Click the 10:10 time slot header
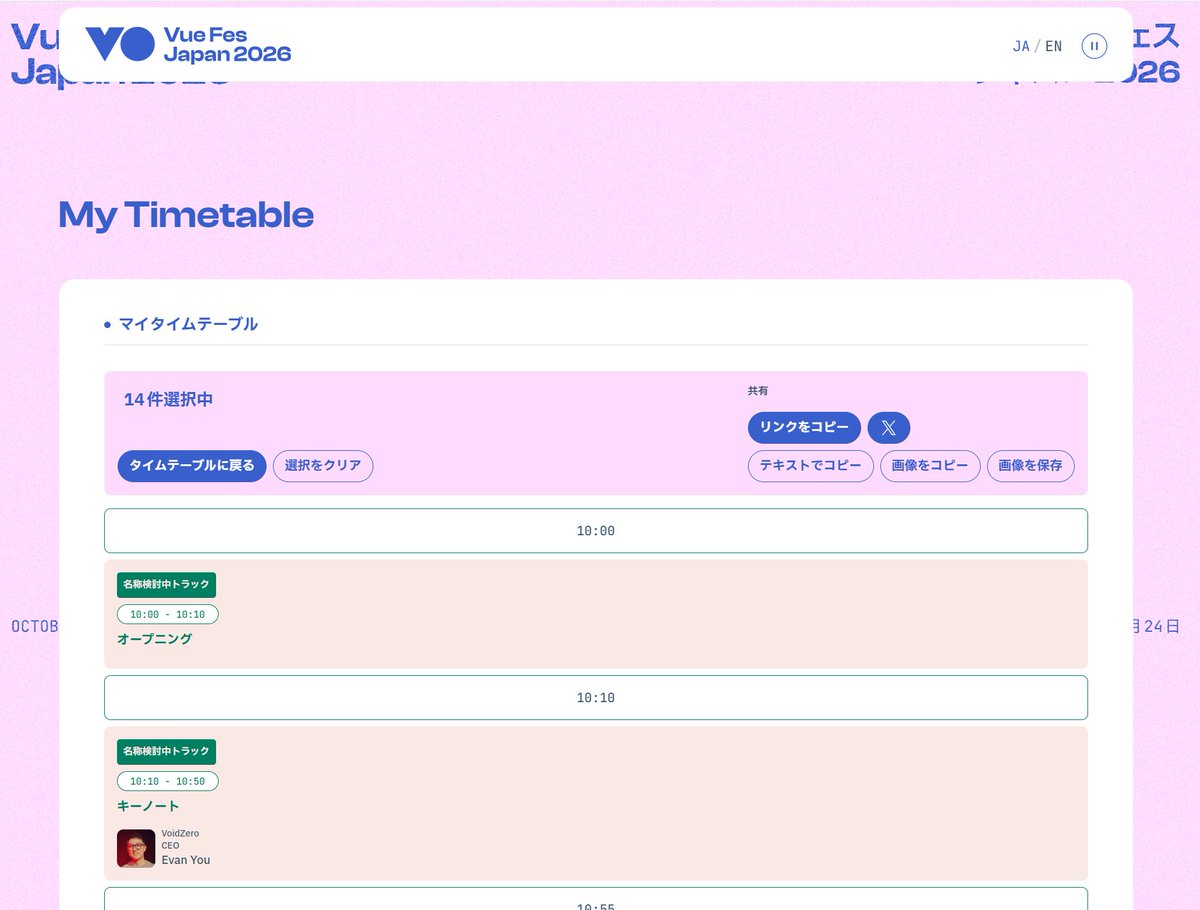The image size is (1200, 910). 596,698
